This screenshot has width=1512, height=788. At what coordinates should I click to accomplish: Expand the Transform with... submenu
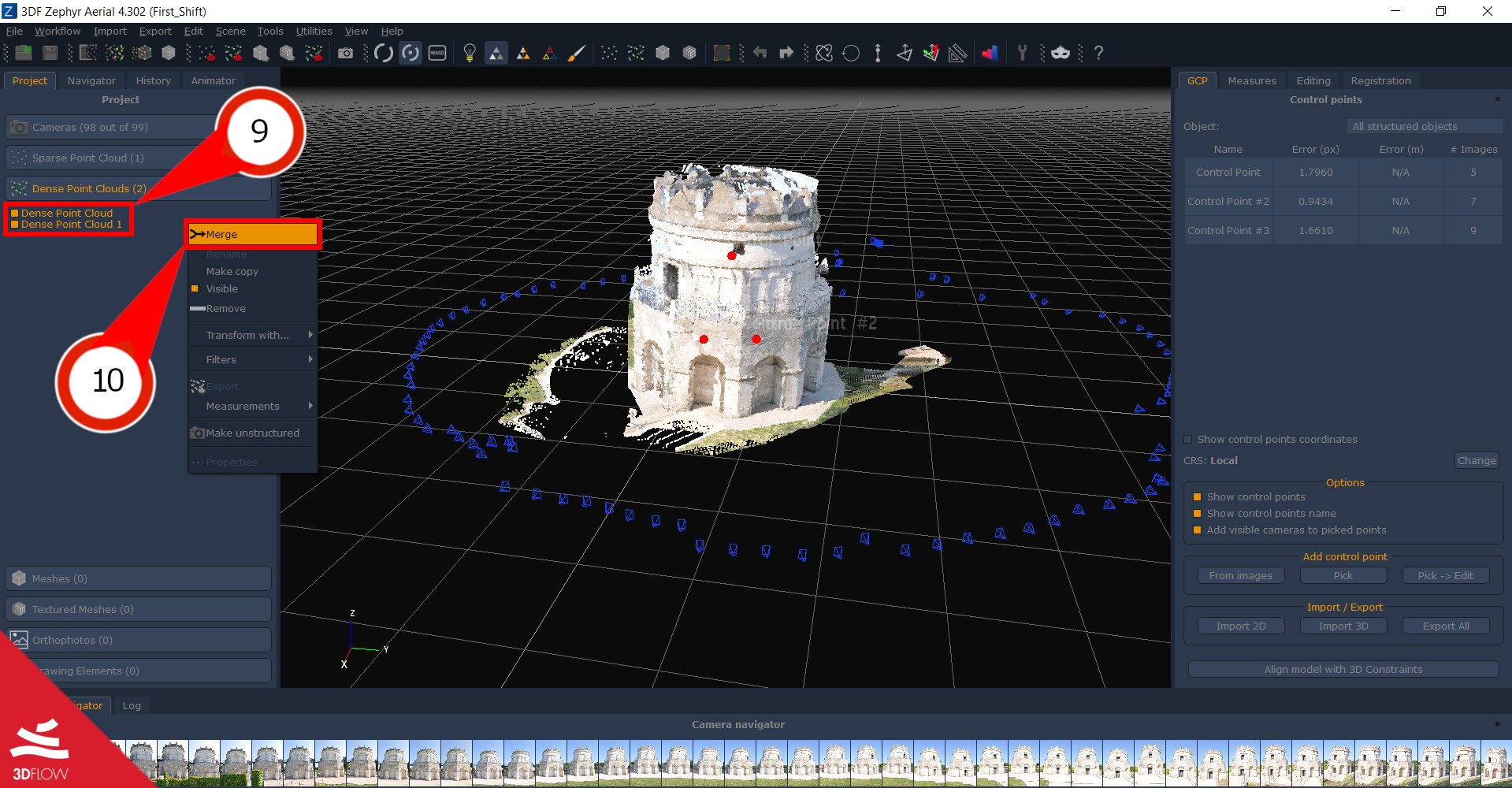pyautogui.click(x=252, y=336)
